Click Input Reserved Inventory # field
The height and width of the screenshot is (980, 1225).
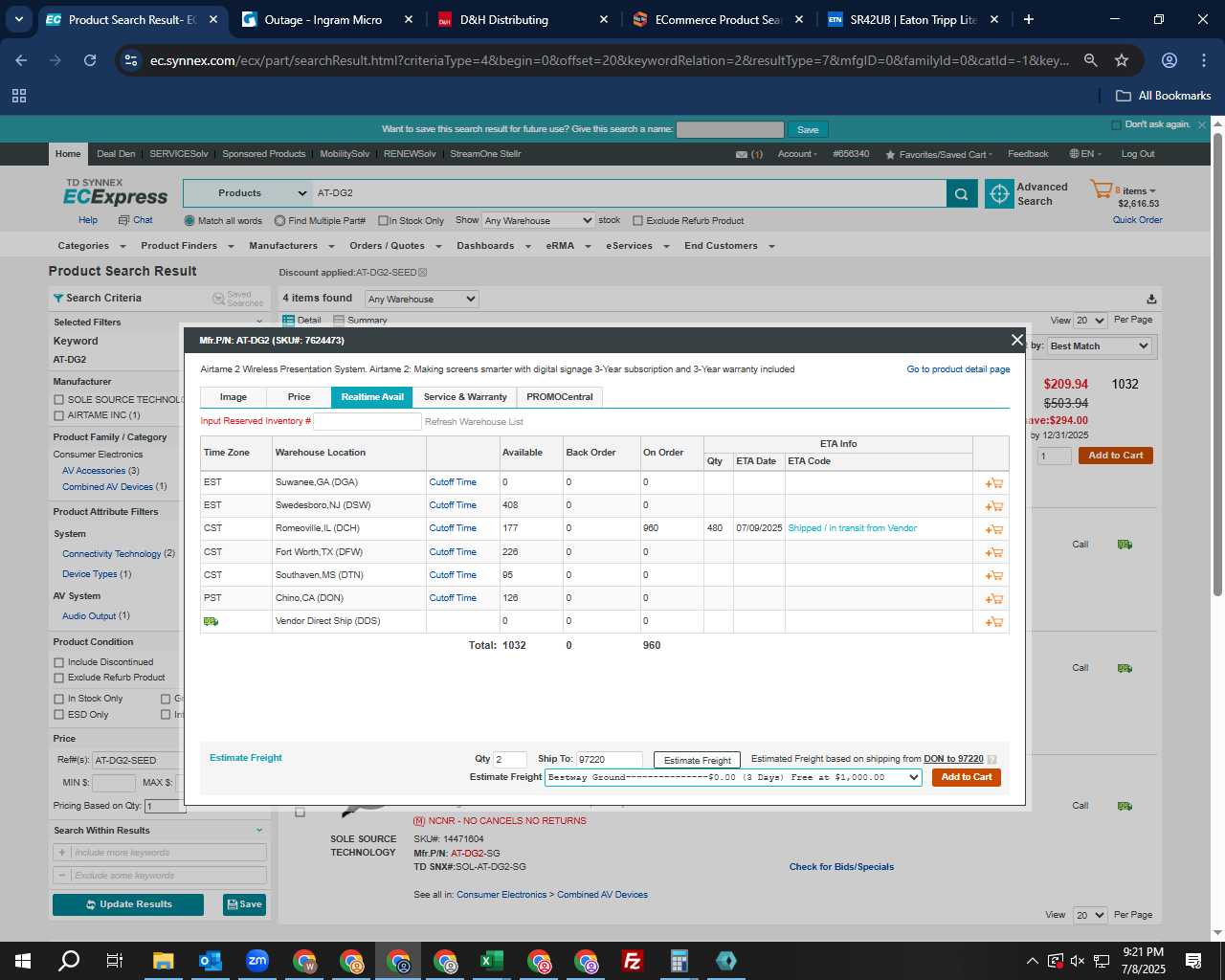pyautogui.click(x=367, y=421)
